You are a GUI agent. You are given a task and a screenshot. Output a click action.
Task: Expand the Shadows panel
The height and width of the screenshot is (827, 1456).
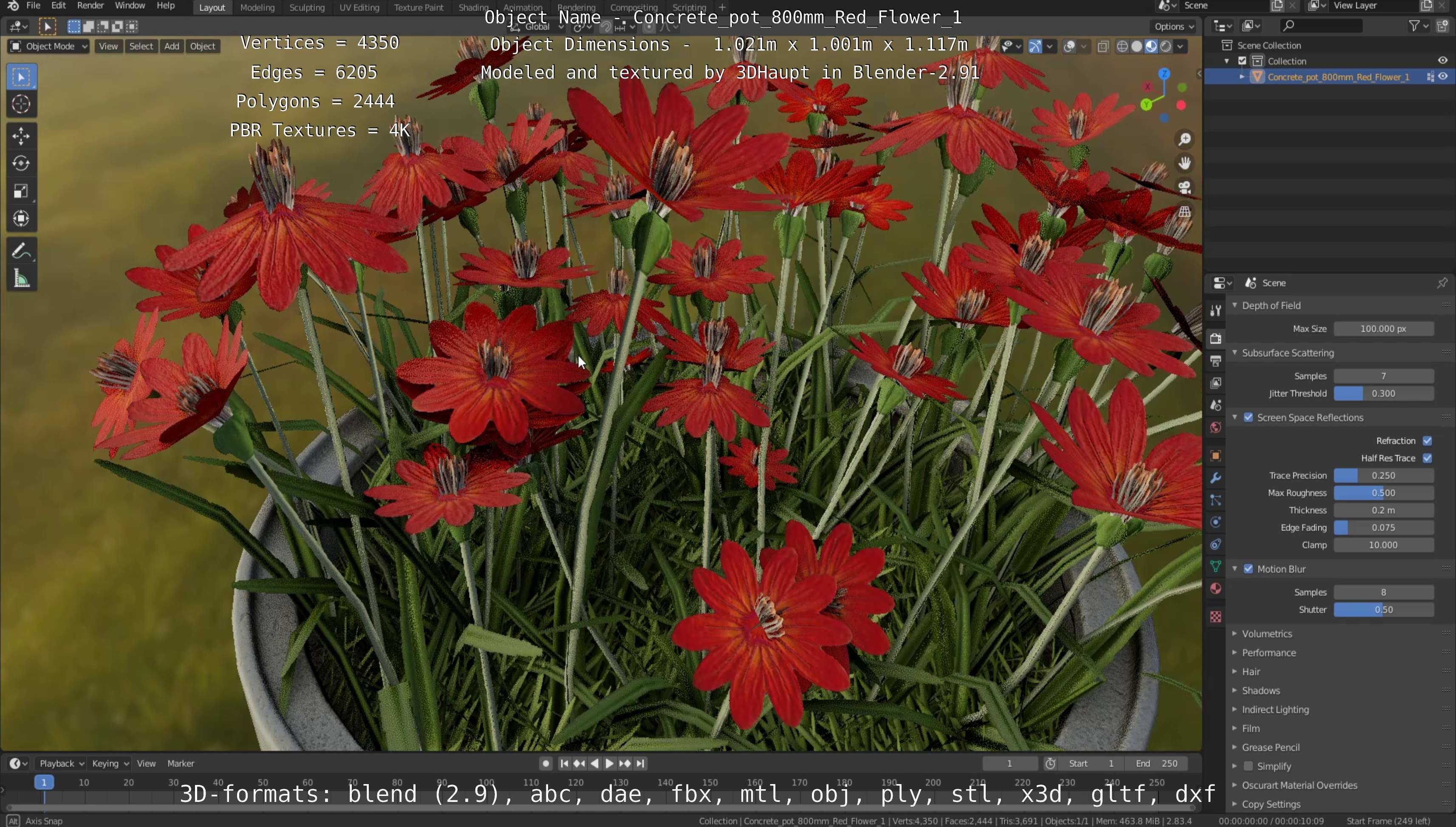click(x=1234, y=691)
